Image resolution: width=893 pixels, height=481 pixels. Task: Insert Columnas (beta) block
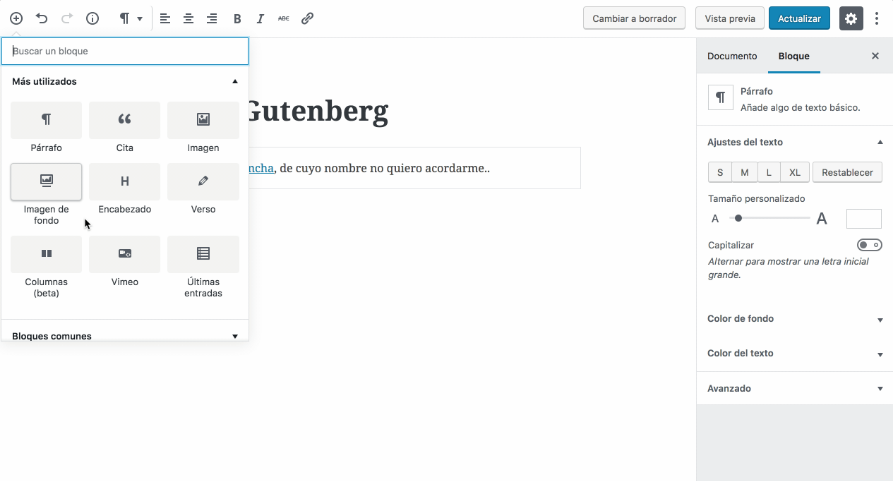point(46,268)
